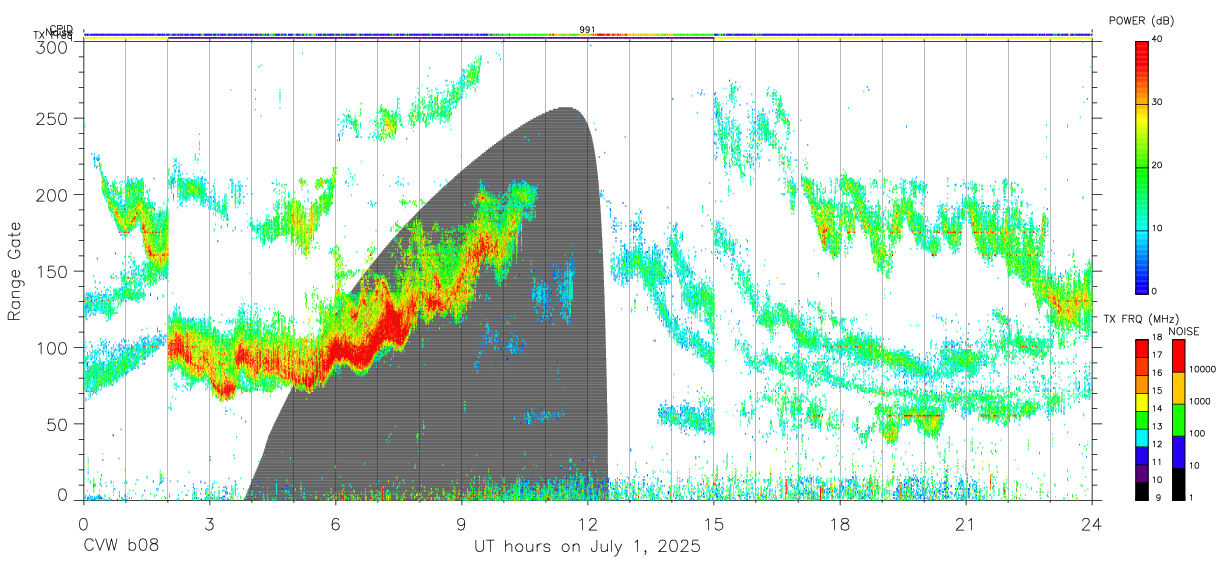This screenshot has width=1228, height=567.
Task: Click the 150 range gate tick label
Action: 54,271
